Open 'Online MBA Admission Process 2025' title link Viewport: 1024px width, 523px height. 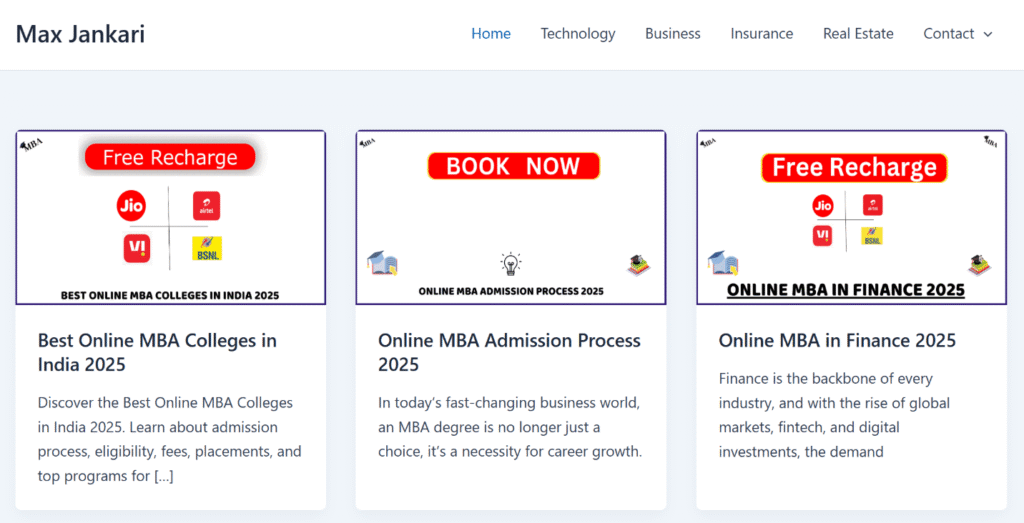[509, 352]
